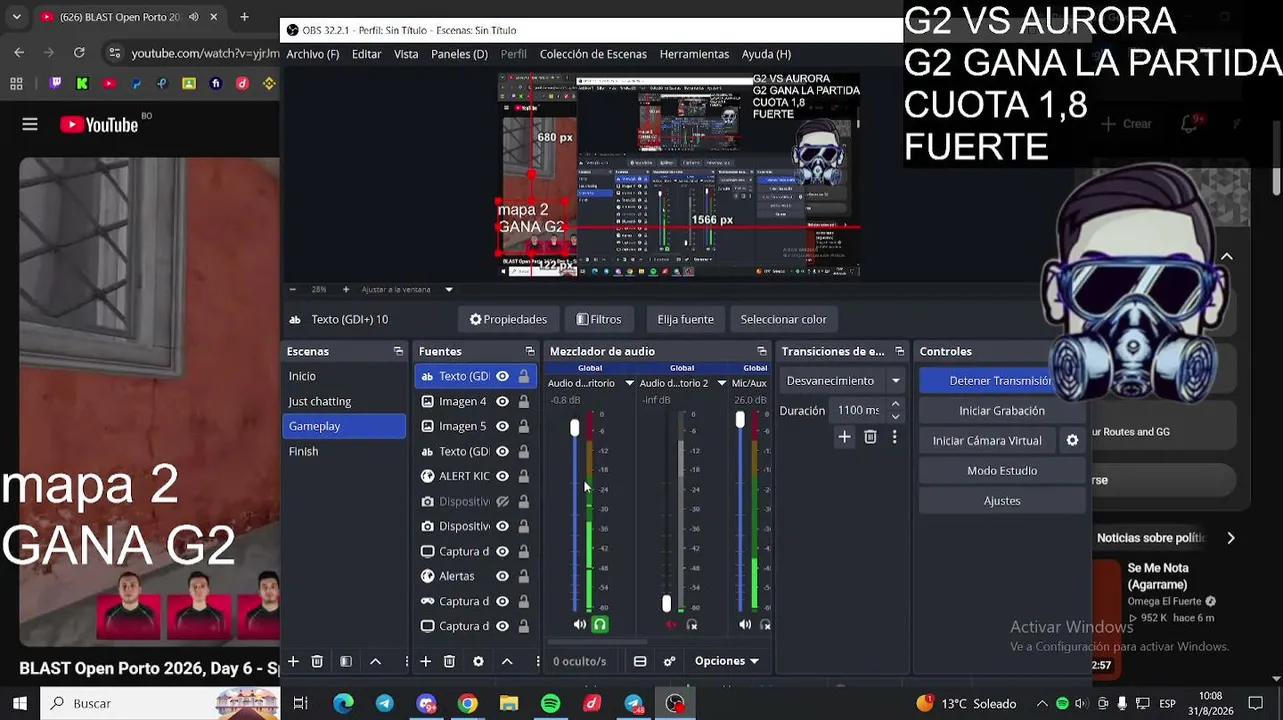The height and width of the screenshot is (720, 1283).
Task: Move the selected source up in Fuentes
Action: point(507,661)
